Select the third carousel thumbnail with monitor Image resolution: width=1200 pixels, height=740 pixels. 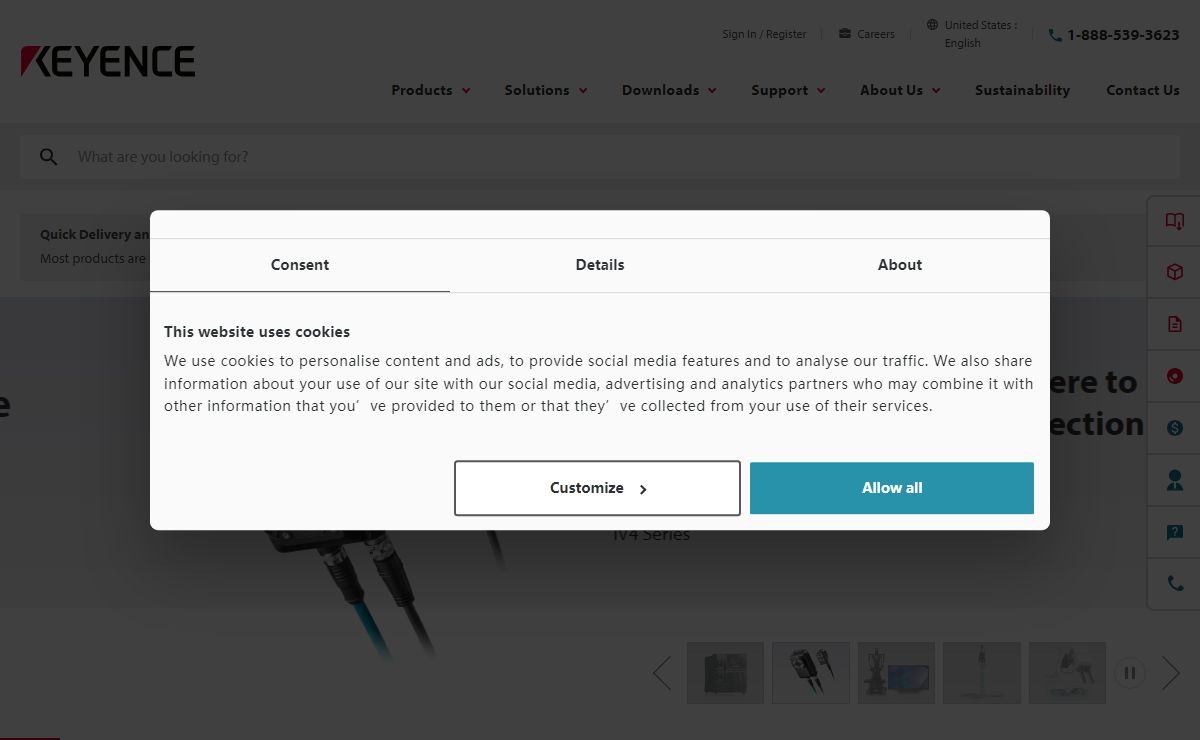pyautogui.click(x=896, y=673)
